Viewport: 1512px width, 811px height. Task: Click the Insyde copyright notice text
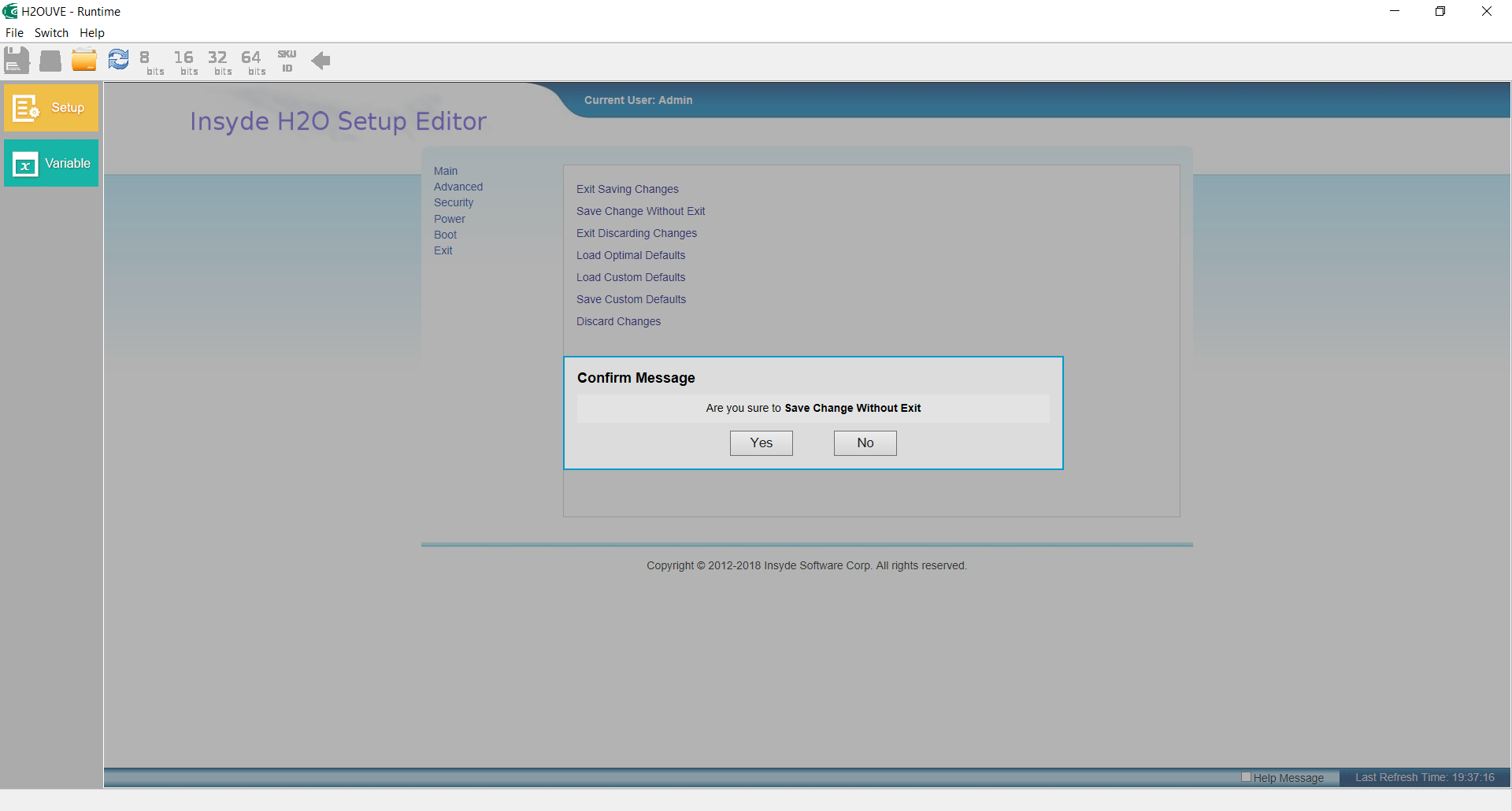point(806,565)
